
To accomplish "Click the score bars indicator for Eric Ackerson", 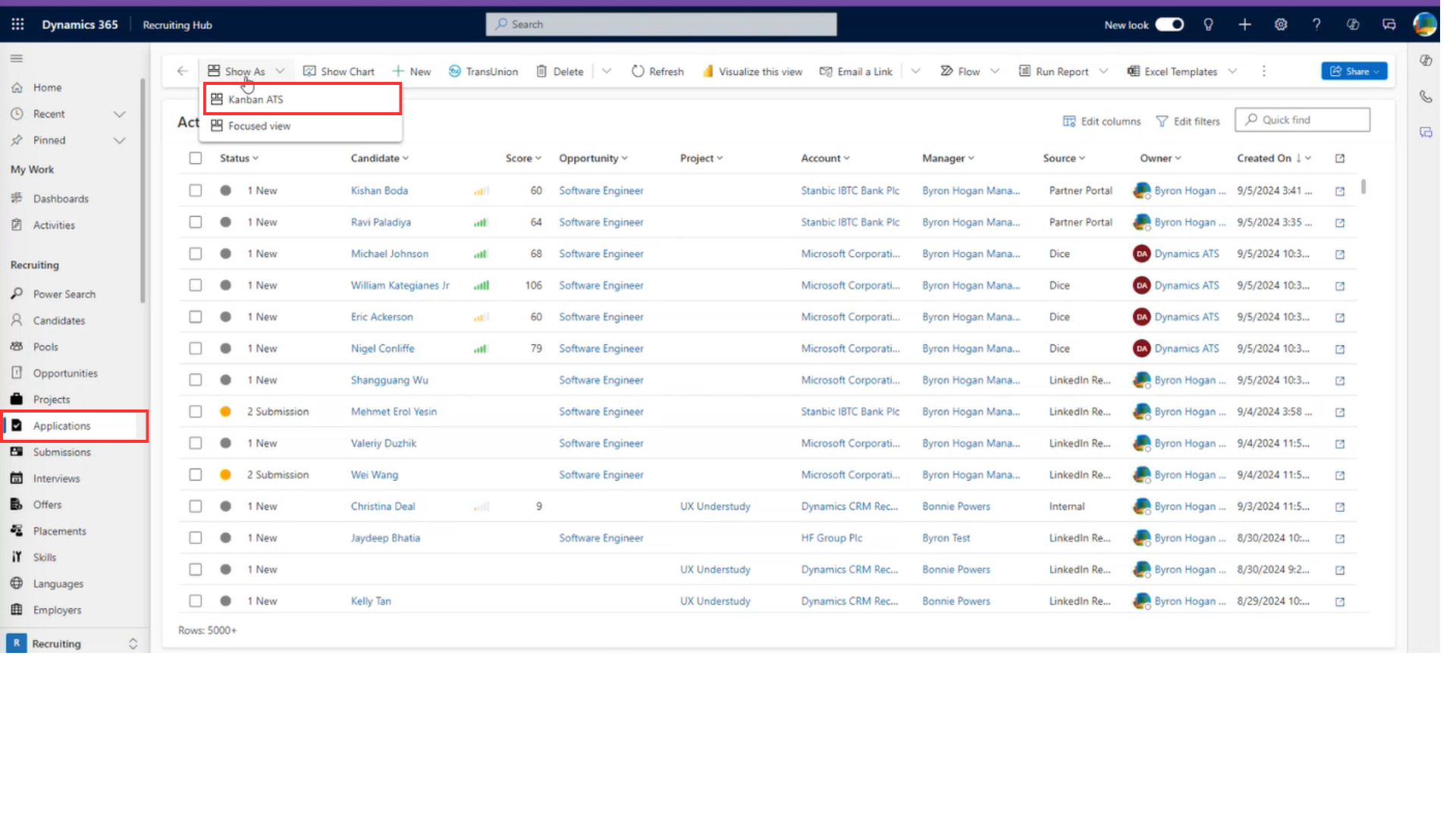I will click(x=481, y=318).
